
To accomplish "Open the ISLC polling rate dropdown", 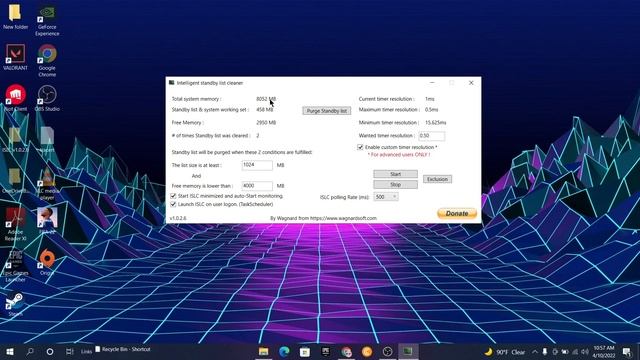I will 386,197.
